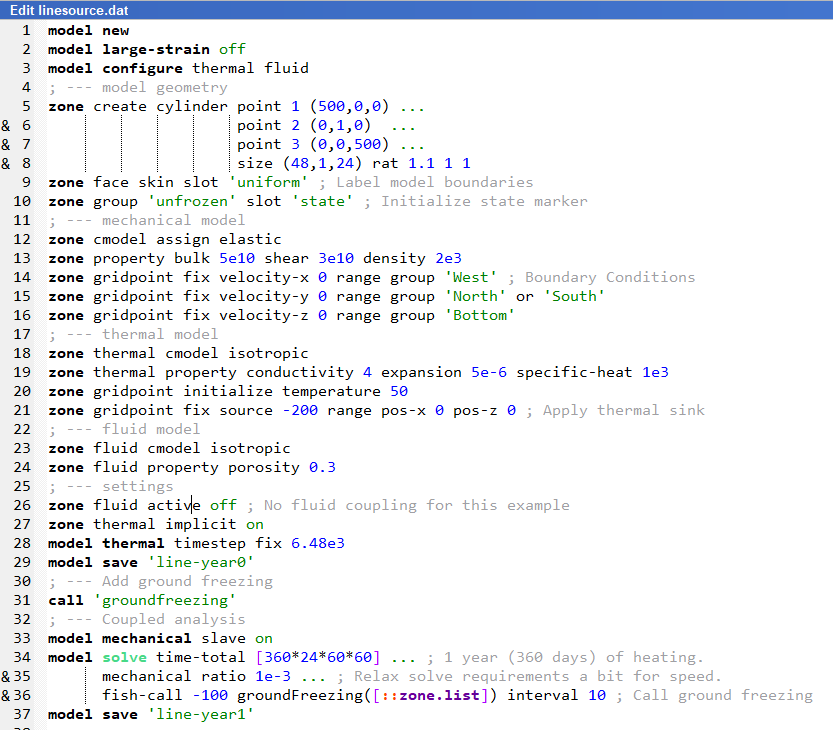Click the expression '[360*24*60*60]'
Image resolution: width=833 pixels, height=730 pixels.
pyautogui.click(x=318, y=658)
